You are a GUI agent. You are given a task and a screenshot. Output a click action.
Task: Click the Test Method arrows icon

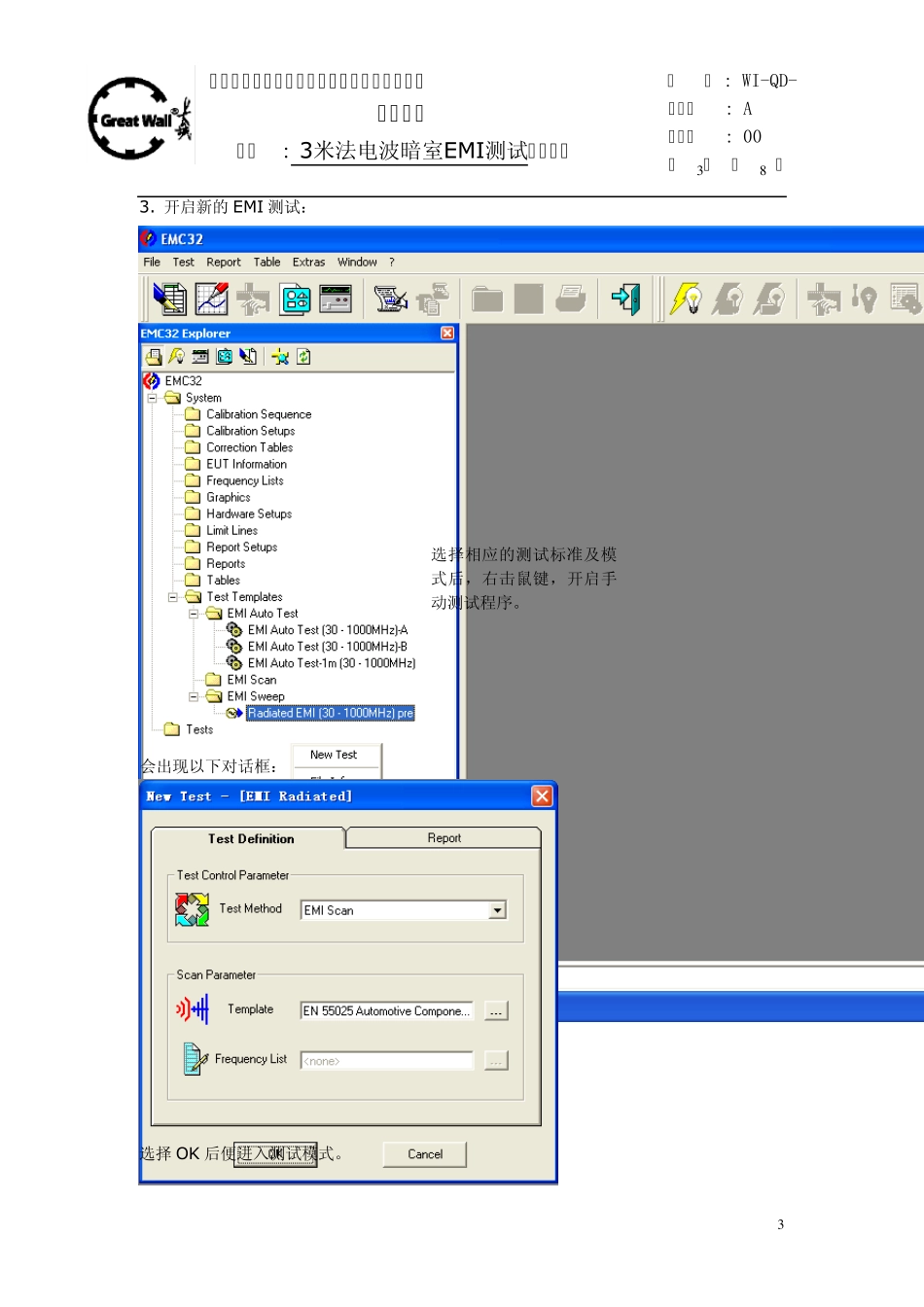coord(192,909)
